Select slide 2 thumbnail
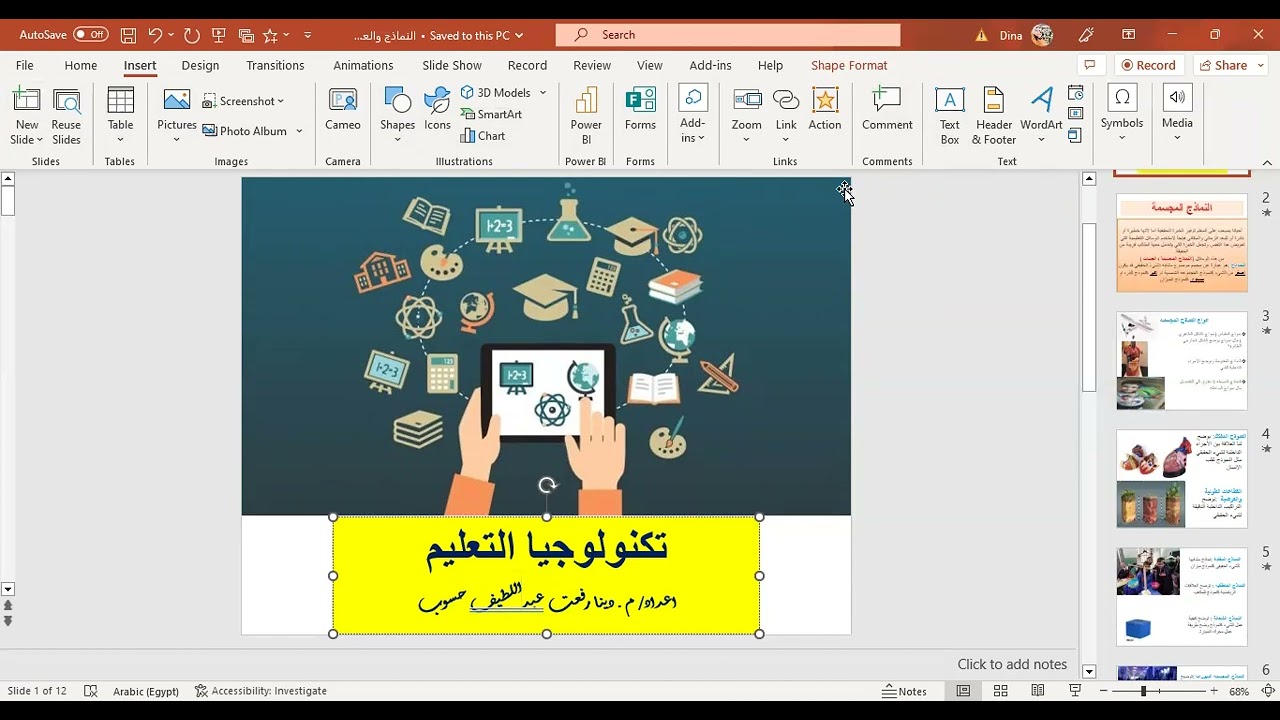Viewport: 1280px width, 720px height. [1182, 242]
